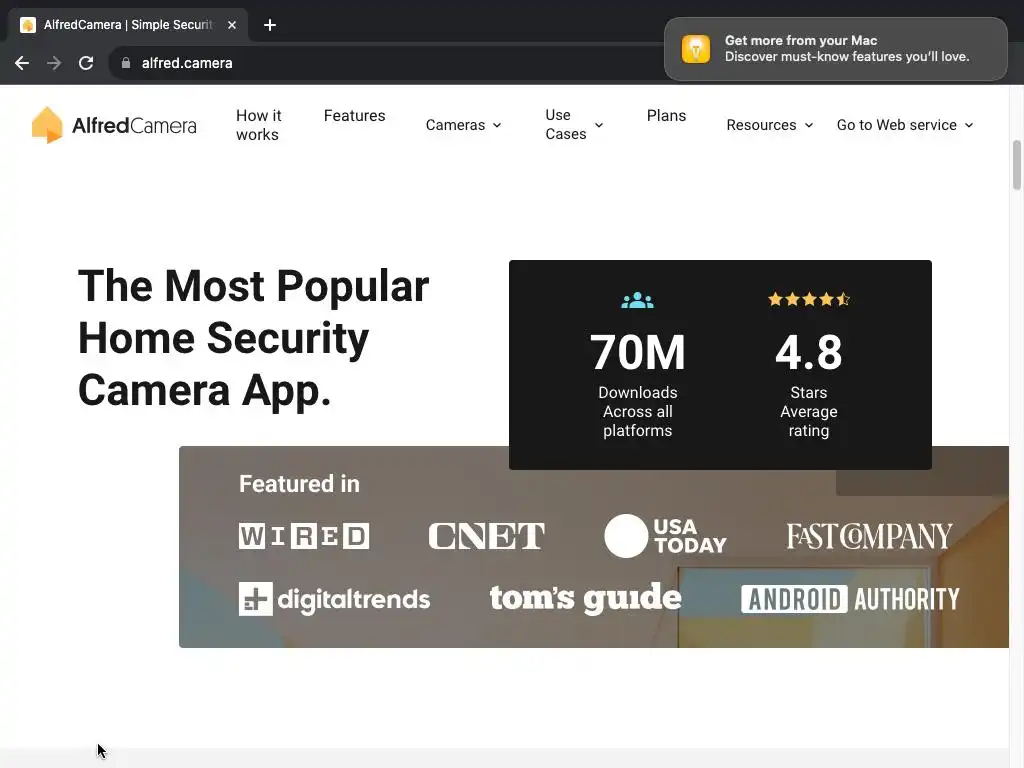
Task: Click the Android Authority logo
Action: (x=850, y=599)
